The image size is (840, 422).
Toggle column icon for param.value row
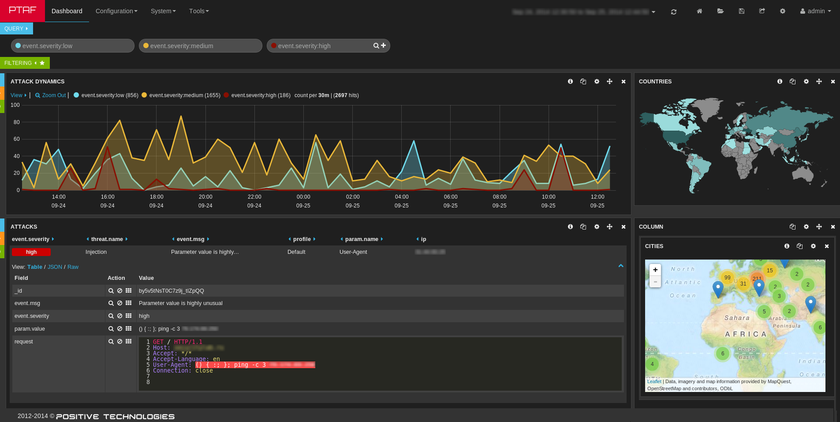128,328
